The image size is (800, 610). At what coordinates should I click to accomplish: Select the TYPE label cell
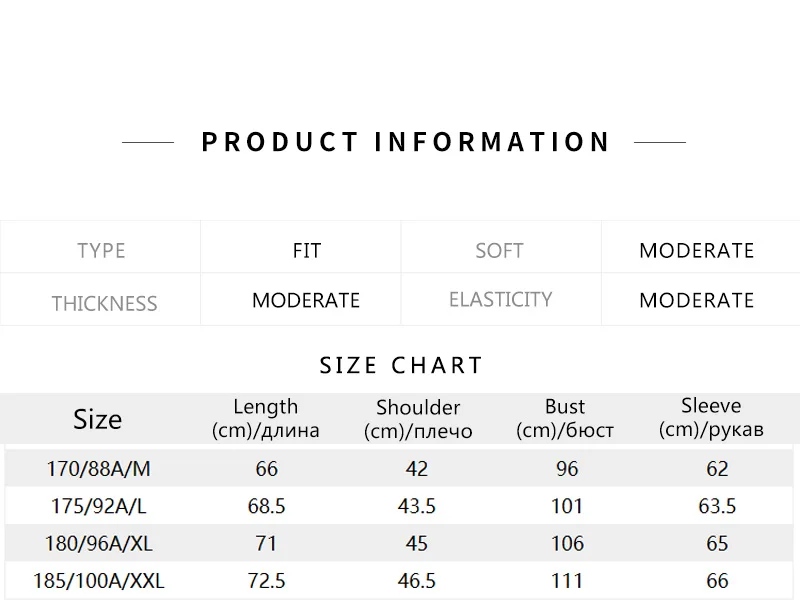[x=101, y=250]
